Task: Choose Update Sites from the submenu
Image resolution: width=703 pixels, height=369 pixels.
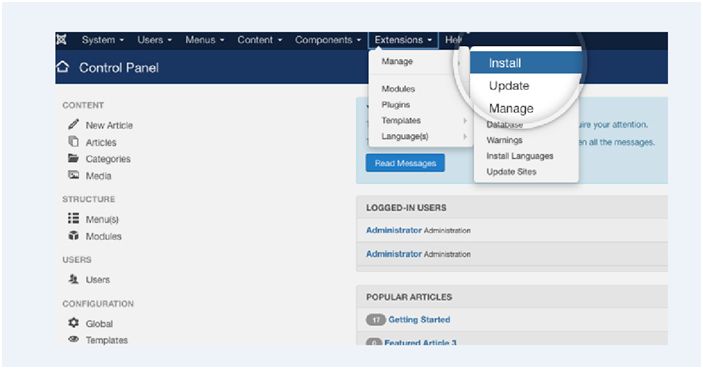Action: [511, 172]
